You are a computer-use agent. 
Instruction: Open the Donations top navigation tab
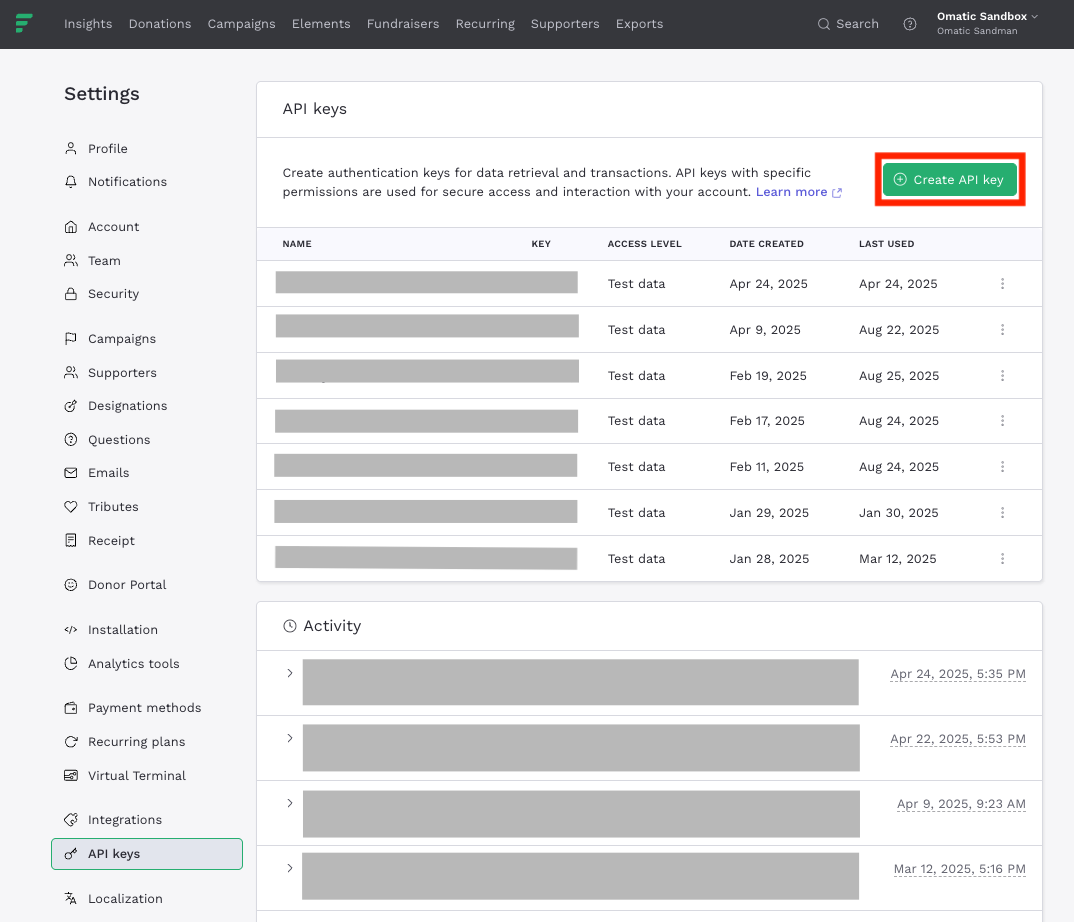tap(160, 24)
